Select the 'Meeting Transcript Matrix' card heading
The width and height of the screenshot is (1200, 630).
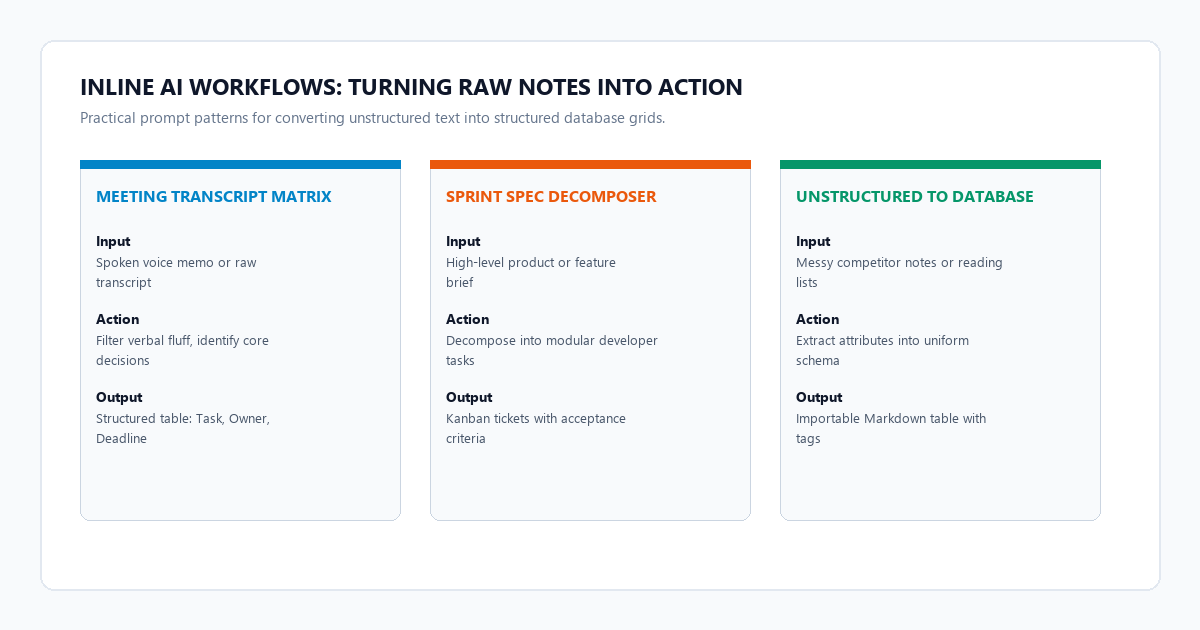[214, 197]
